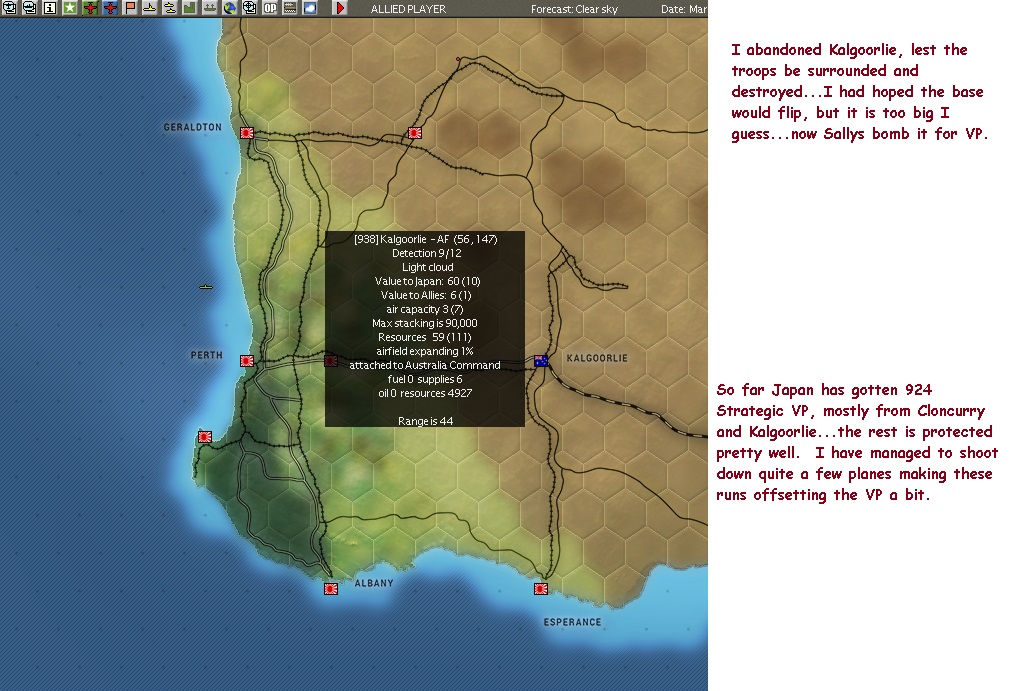1018x691 pixels.
Task: Click 'airfield expanding 1%' line
Action: click(x=425, y=351)
